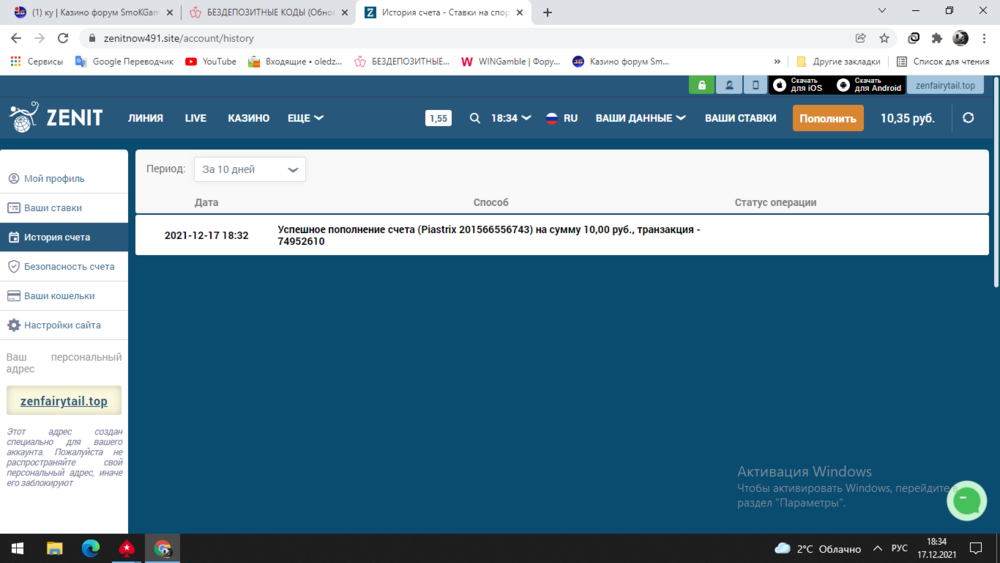The height and width of the screenshot is (563, 1000).
Task: Open the КАЗИНО section
Action: tap(249, 118)
